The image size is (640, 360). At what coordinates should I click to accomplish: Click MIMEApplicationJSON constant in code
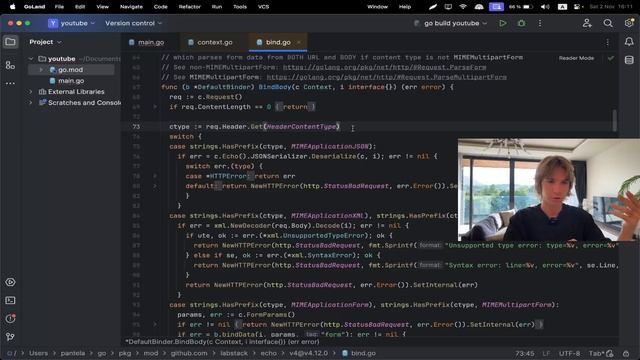[330, 147]
